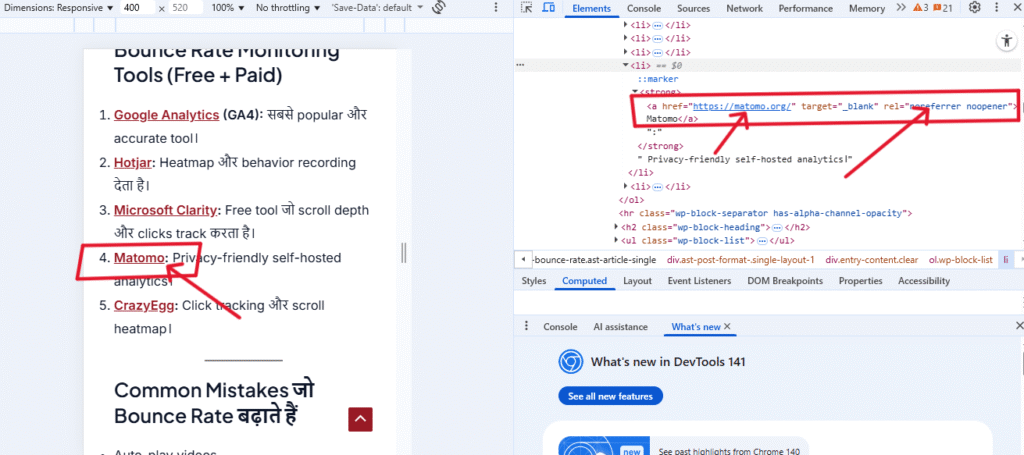Select the ::marker pseudo-element row

click(x=658, y=79)
